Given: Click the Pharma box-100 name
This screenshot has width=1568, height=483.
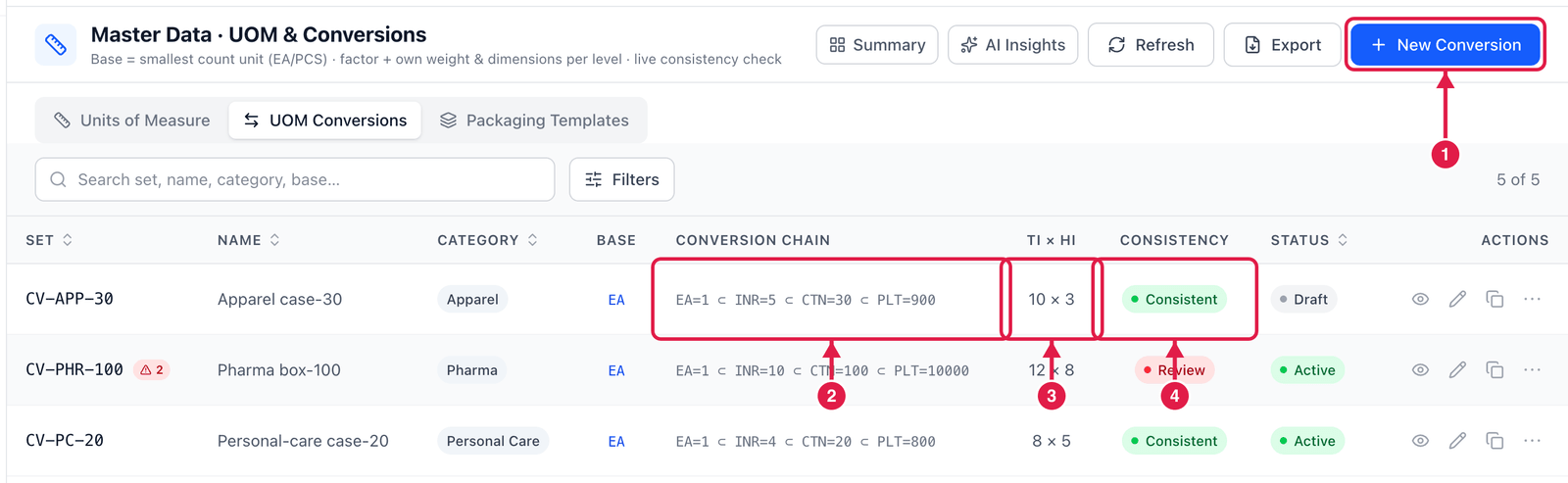Looking at the screenshot, I should 279,370.
